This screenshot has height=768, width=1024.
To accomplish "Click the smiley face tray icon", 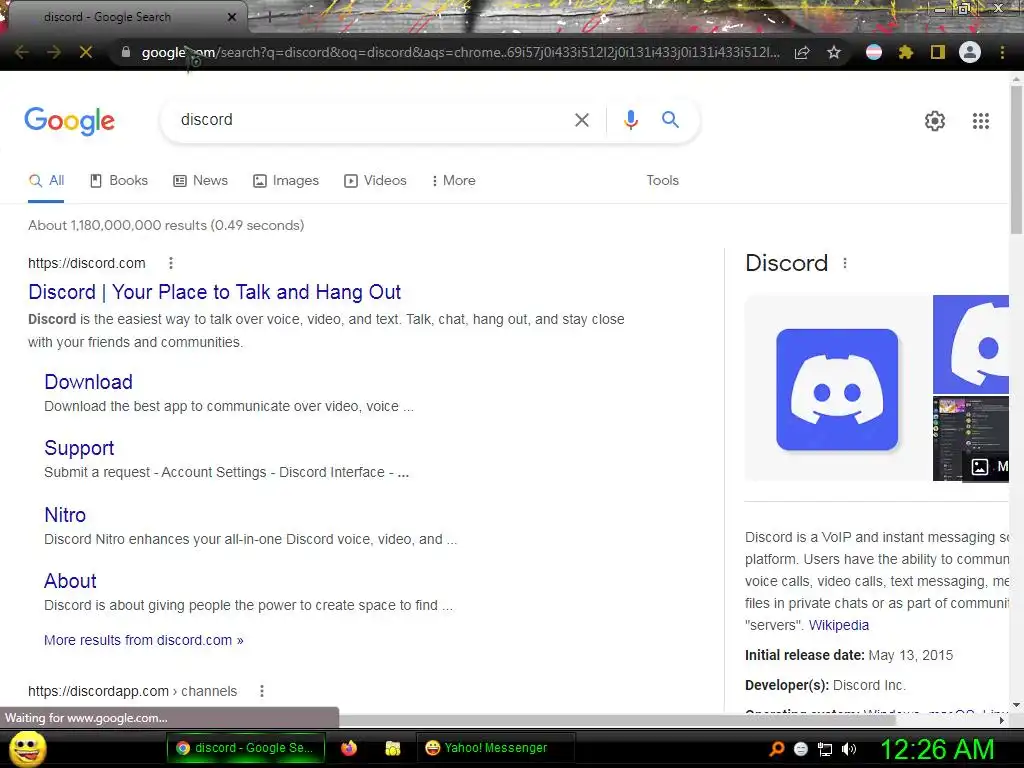I will [x=801, y=749].
